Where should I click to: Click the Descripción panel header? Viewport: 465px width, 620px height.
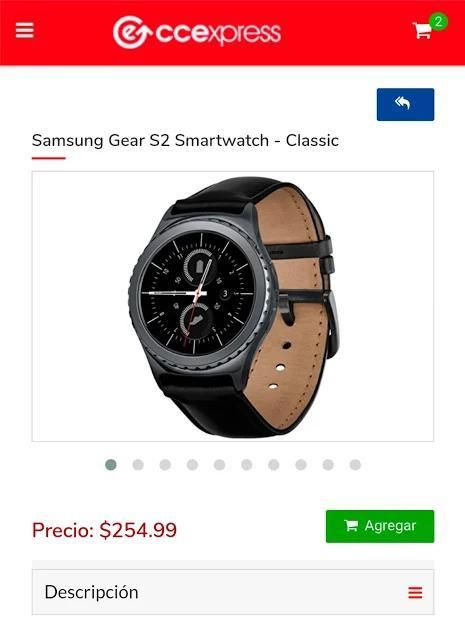233,592
